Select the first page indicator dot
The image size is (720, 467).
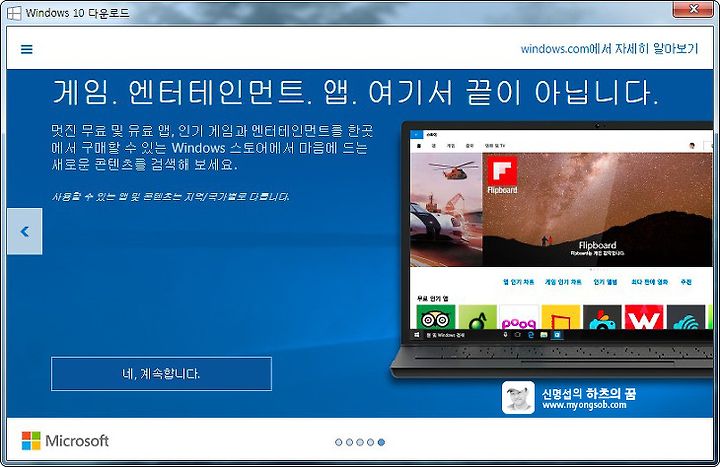(x=339, y=442)
